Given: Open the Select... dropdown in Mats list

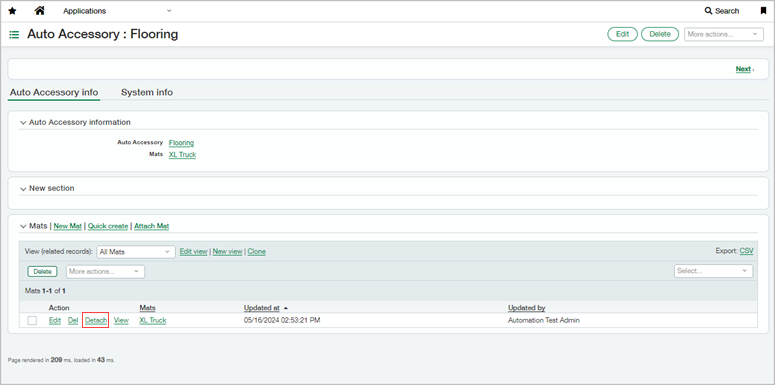Looking at the screenshot, I should [714, 271].
